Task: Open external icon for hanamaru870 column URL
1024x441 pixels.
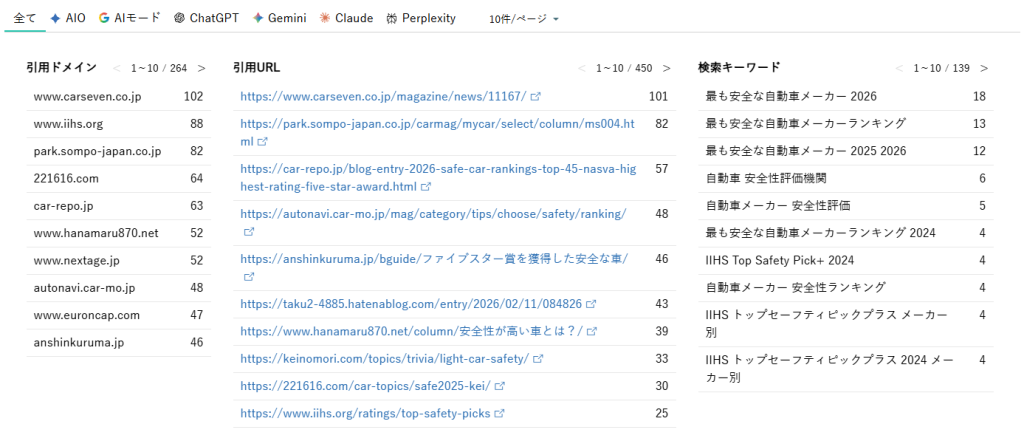Action: (x=592, y=331)
